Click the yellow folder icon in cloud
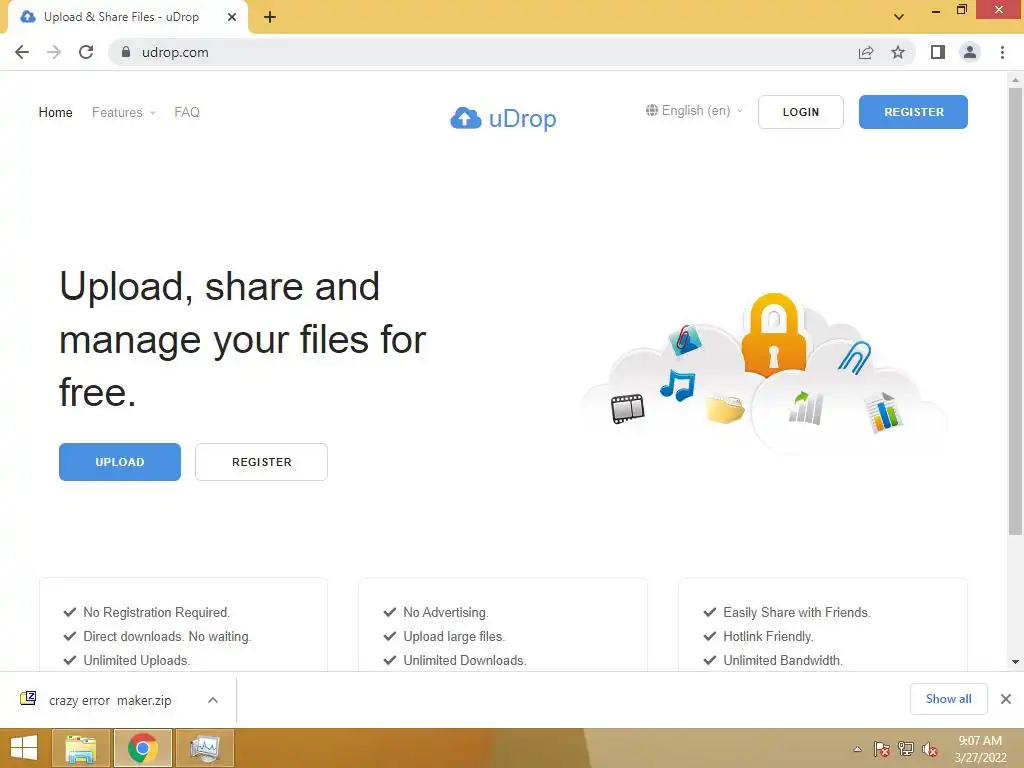Image resolution: width=1024 pixels, height=768 pixels. pyautogui.click(x=725, y=409)
